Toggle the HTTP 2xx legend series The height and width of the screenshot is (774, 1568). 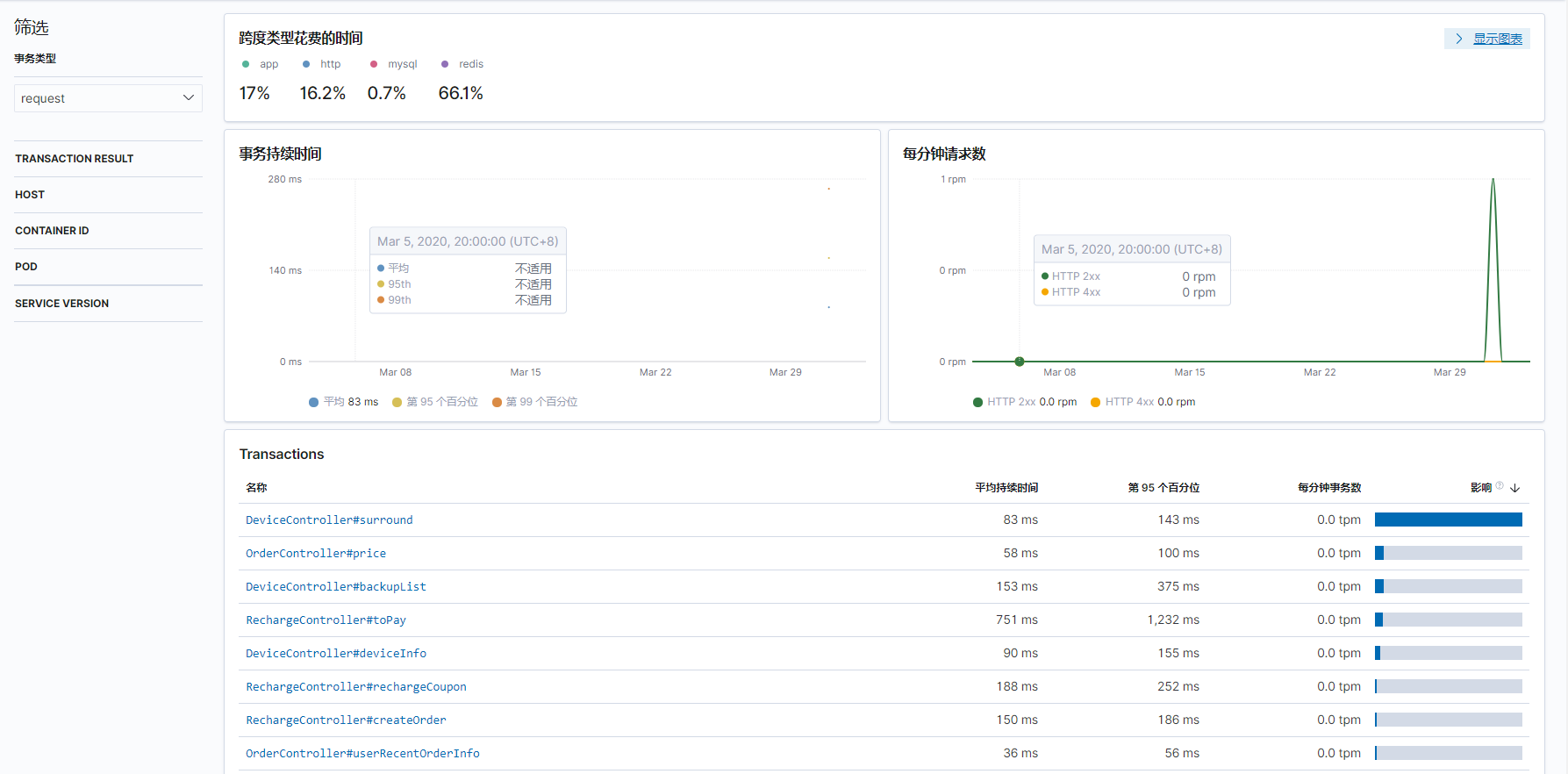[x=1024, y=402]
